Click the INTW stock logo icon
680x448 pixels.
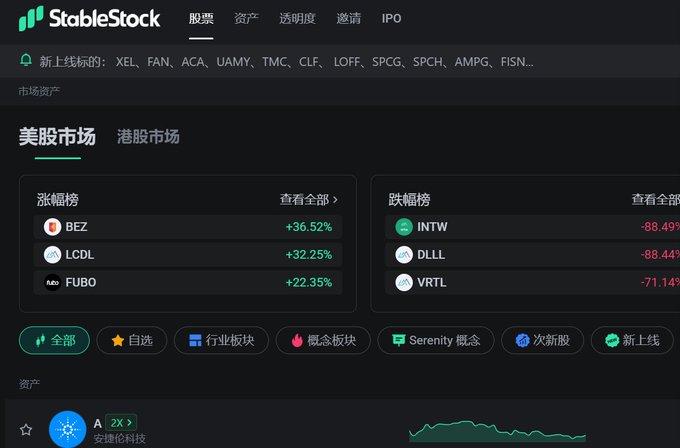pyautogui.click(x=404, y=227)
